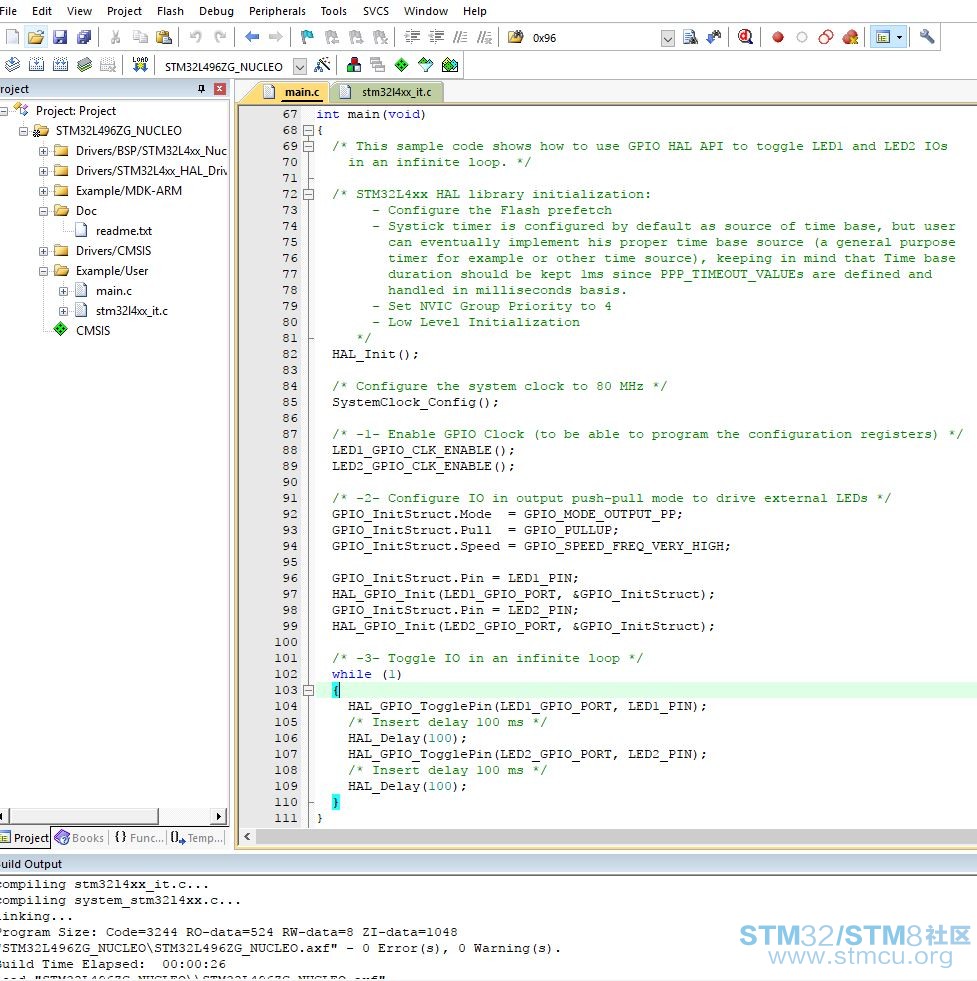Open the dropdown arrow beside the Window layout button

[899, 37]
